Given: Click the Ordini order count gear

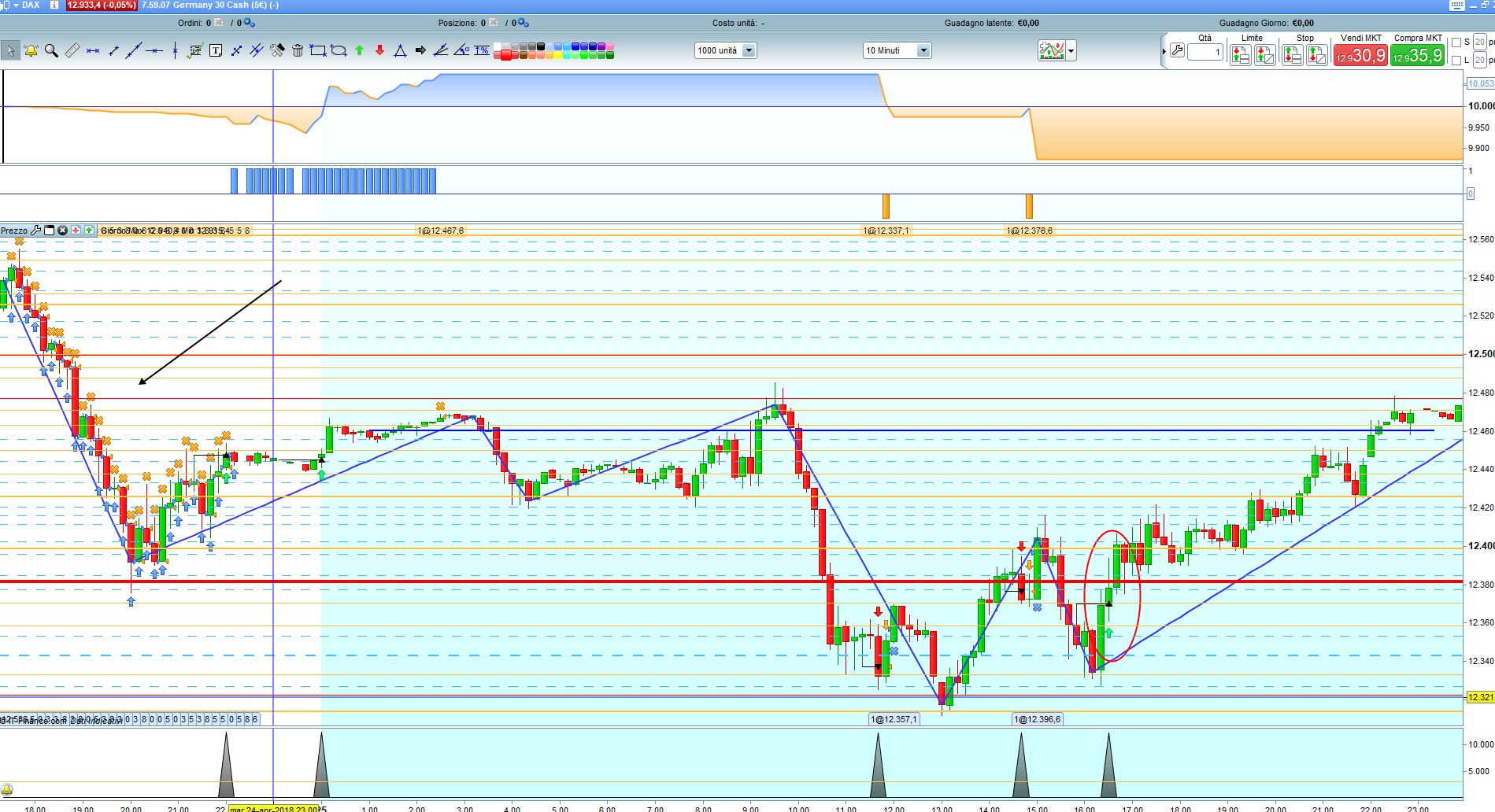Looking at the screenshot, I should [x=250, y=23].
